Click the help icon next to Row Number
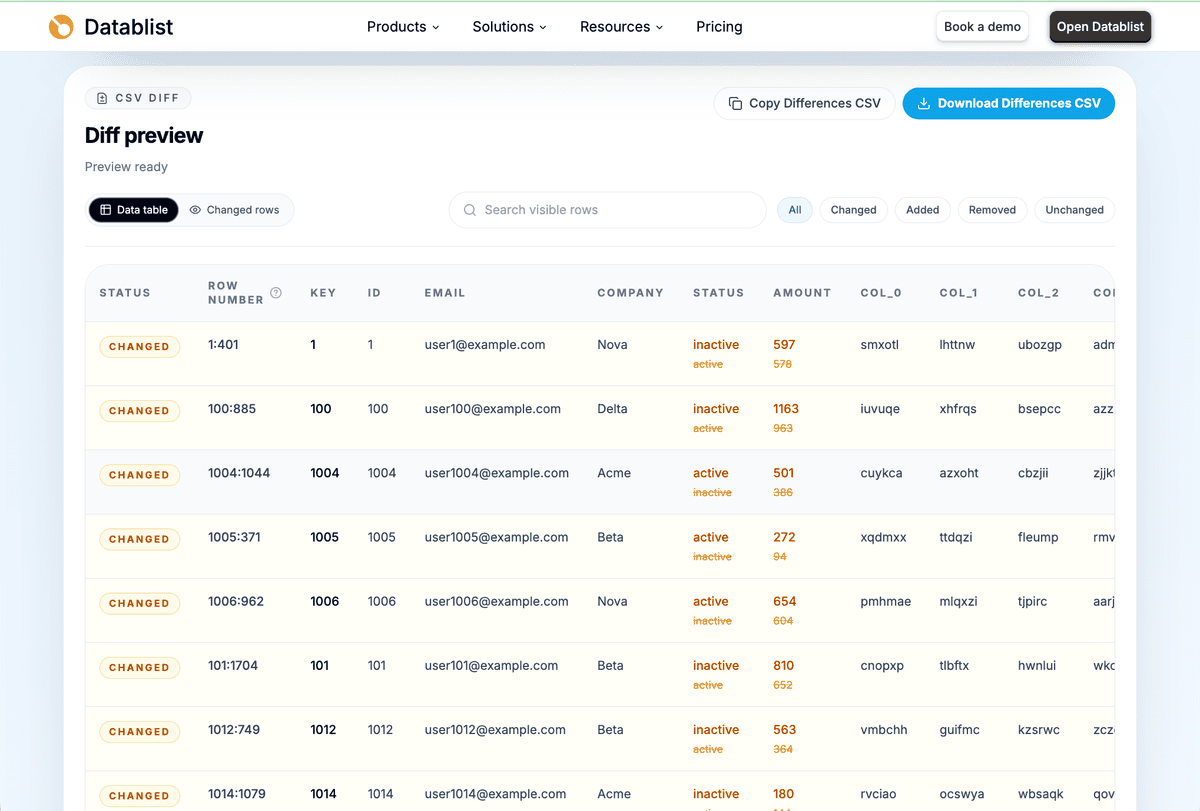 (276, 293)
